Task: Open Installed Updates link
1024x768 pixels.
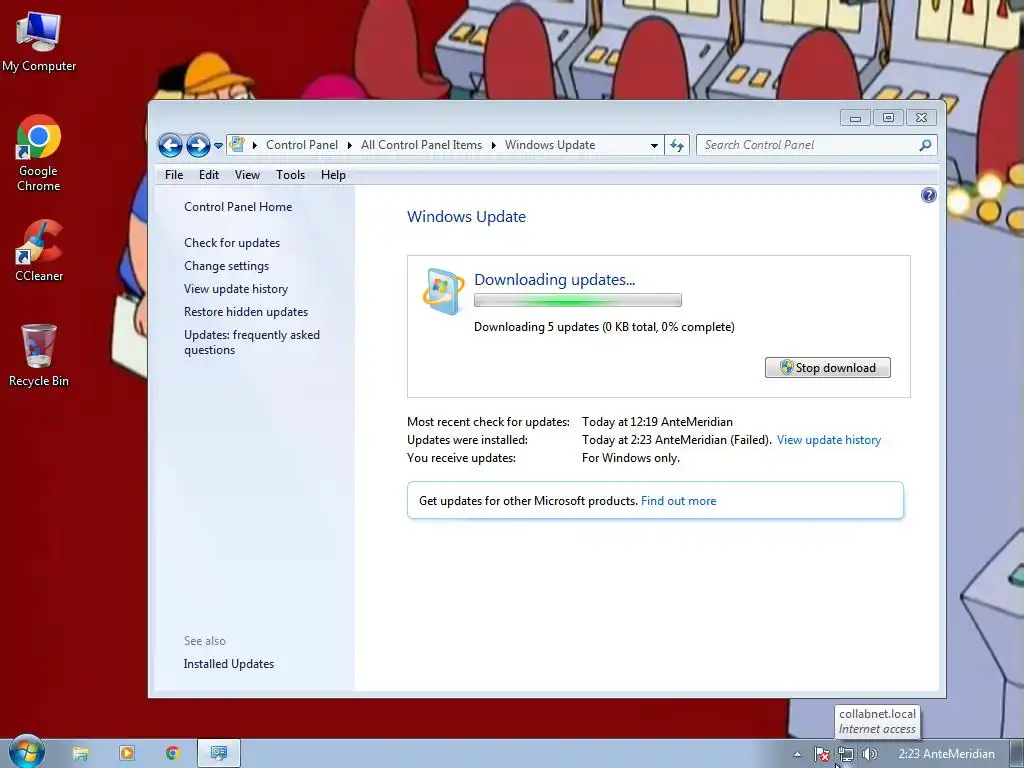Action: pyautogui.click(x=229, y=664)
